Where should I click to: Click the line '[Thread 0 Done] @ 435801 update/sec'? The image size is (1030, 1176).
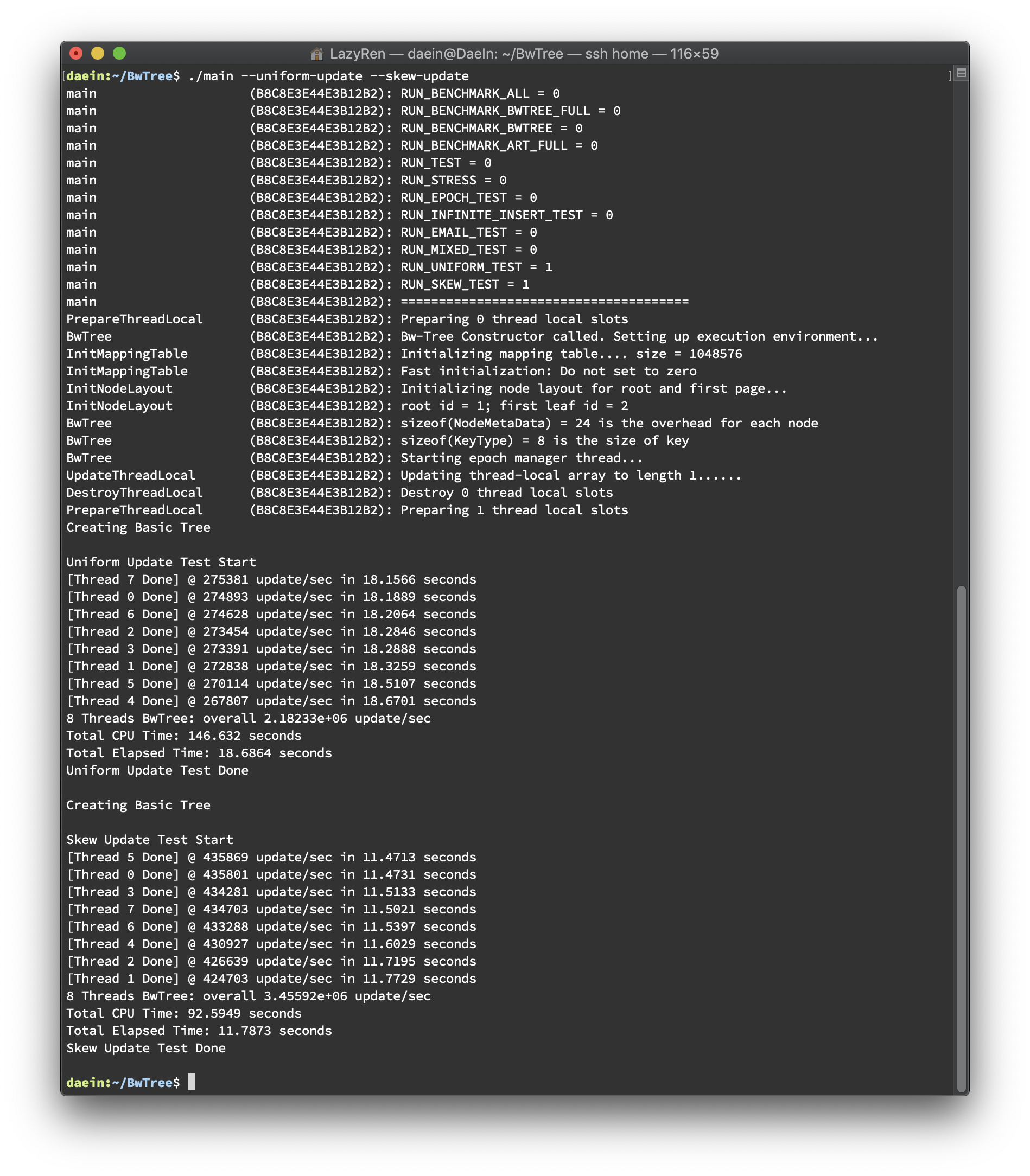272,874
